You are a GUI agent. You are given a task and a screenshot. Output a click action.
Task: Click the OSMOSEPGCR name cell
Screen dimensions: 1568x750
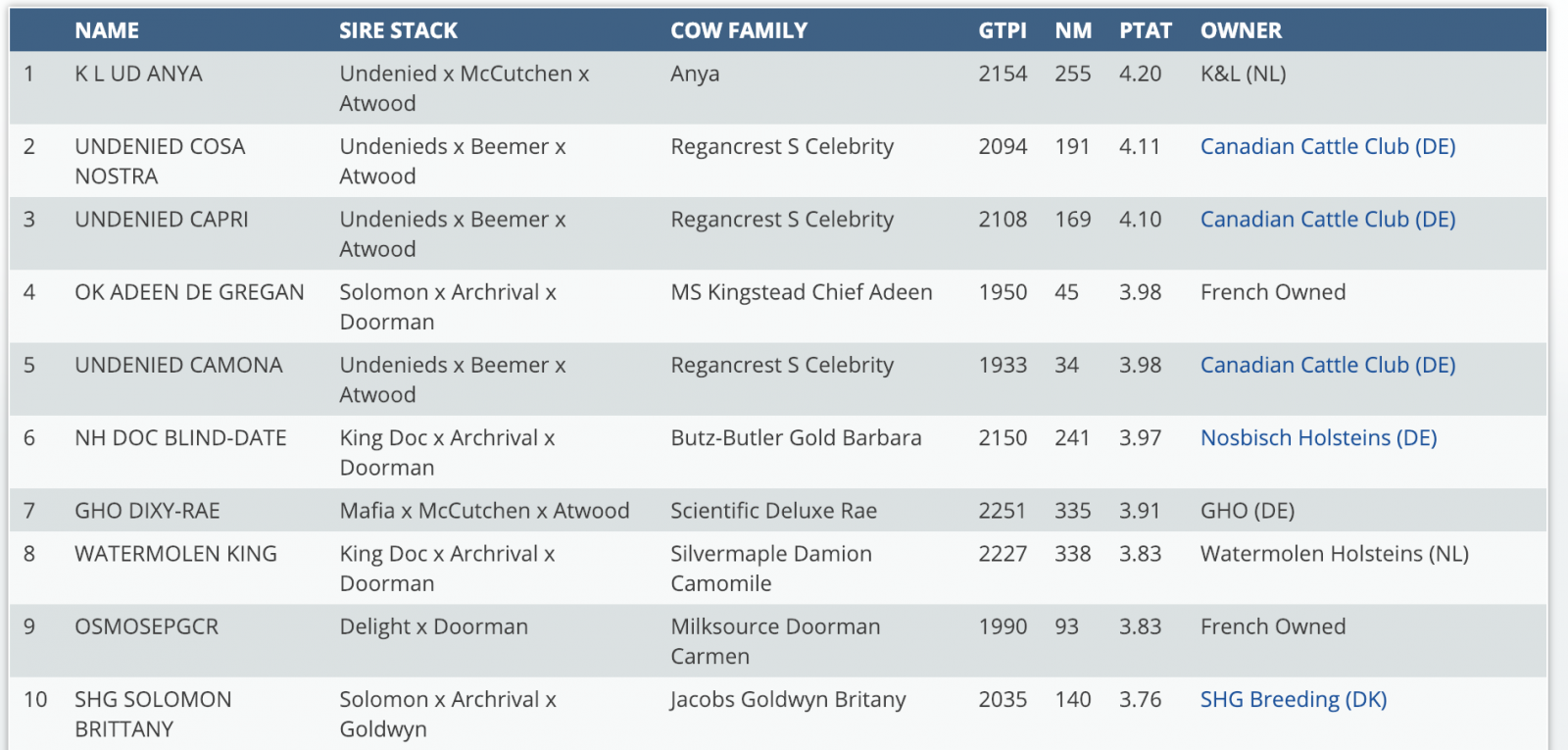point(146,627)
